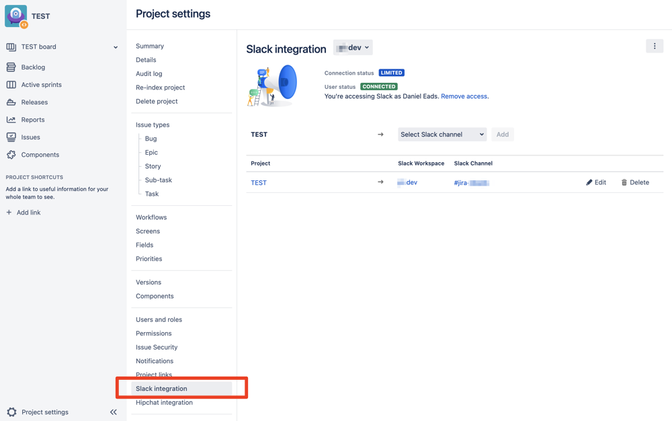Image resolution: width=672 pixels, height=421 pixels.
Task: Expand the TEST board dropdown chevron
Action: coord(115,47)
